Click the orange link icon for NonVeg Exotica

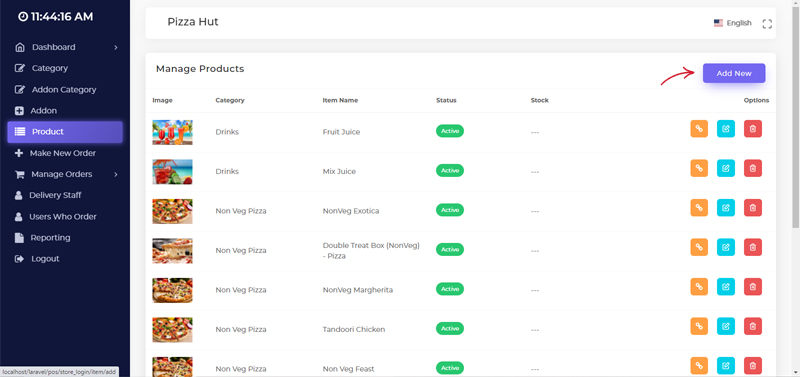pyautogui.click(x=699, y=208)
